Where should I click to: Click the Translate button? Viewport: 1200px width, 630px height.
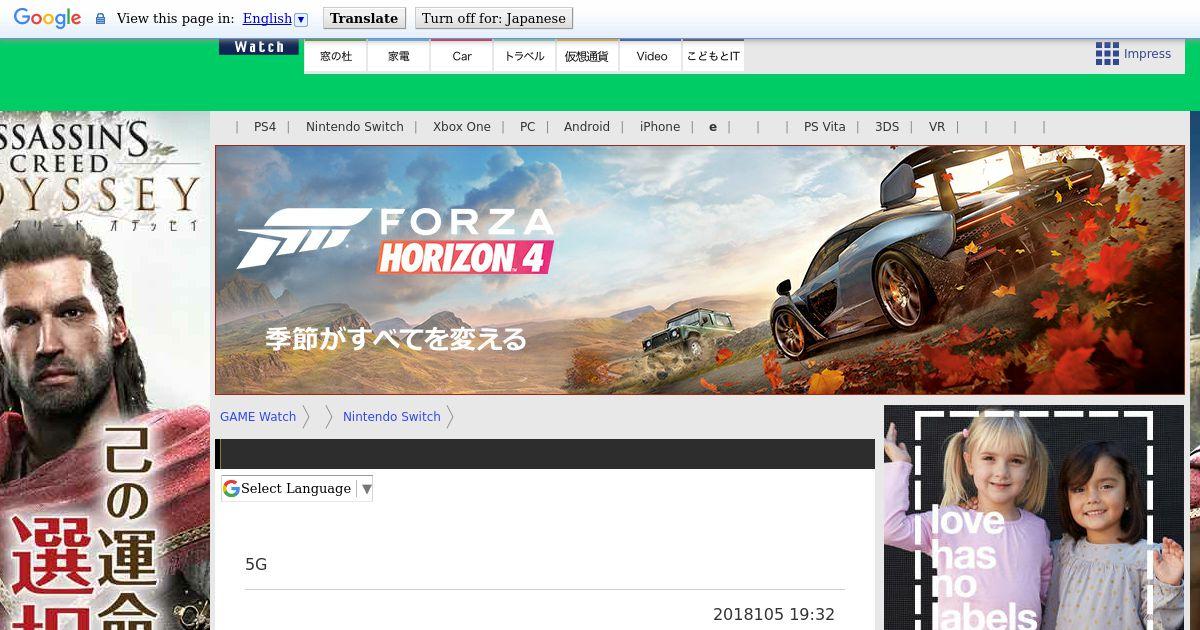[x=364, y=18]
